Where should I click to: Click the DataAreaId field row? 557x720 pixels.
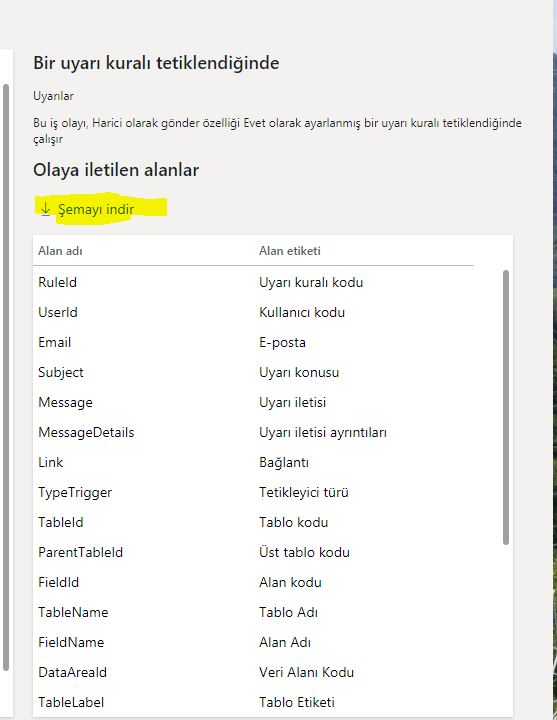tap(253, 672)
